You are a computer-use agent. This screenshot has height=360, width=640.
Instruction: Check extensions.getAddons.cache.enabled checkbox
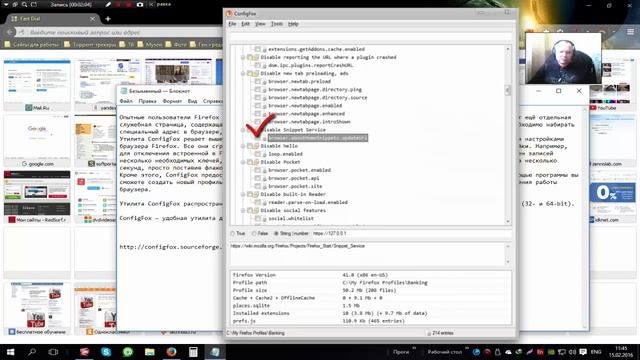258,49
